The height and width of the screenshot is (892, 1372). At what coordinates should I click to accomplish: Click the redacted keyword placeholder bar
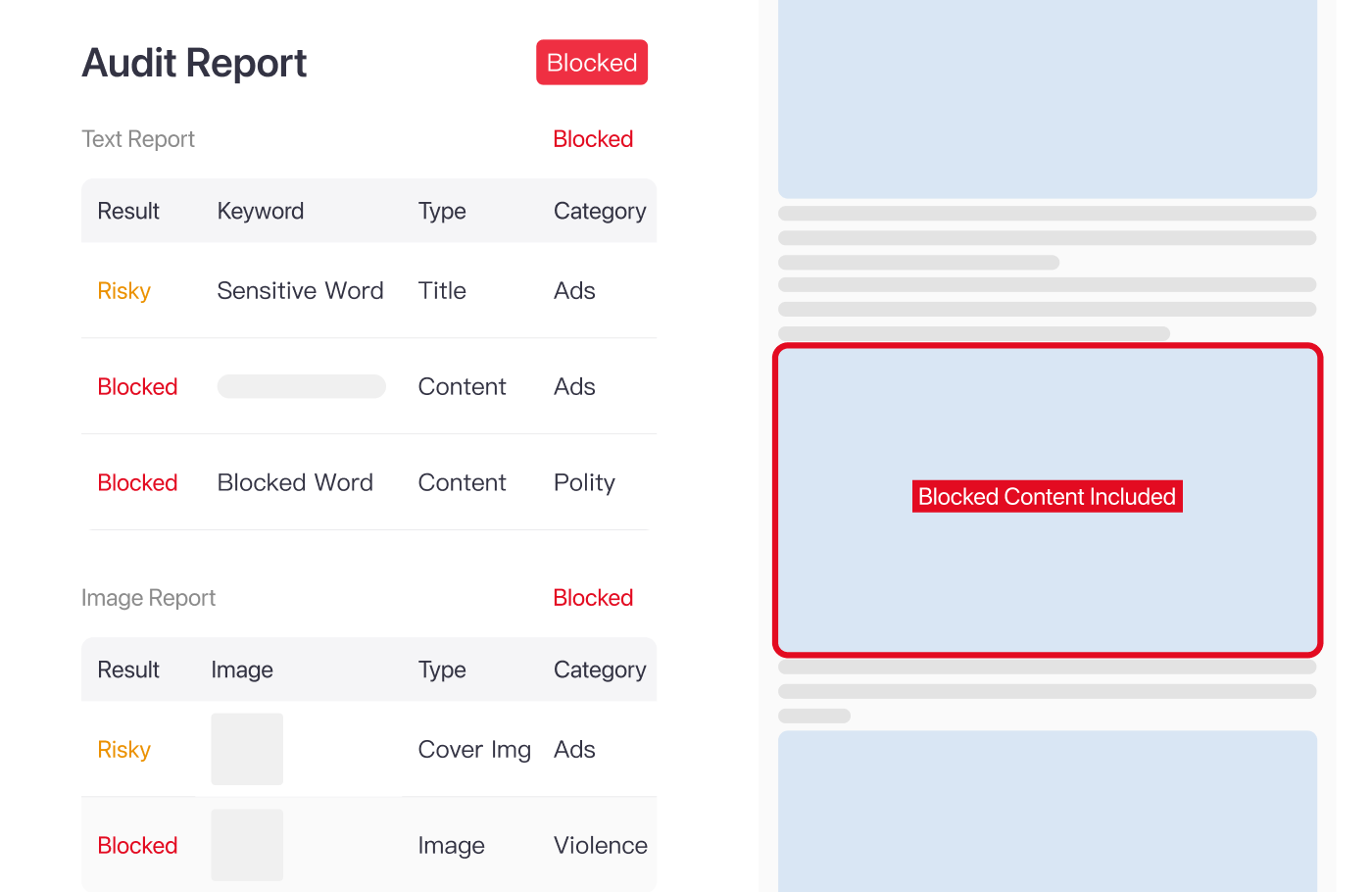(x=301, y=386)
